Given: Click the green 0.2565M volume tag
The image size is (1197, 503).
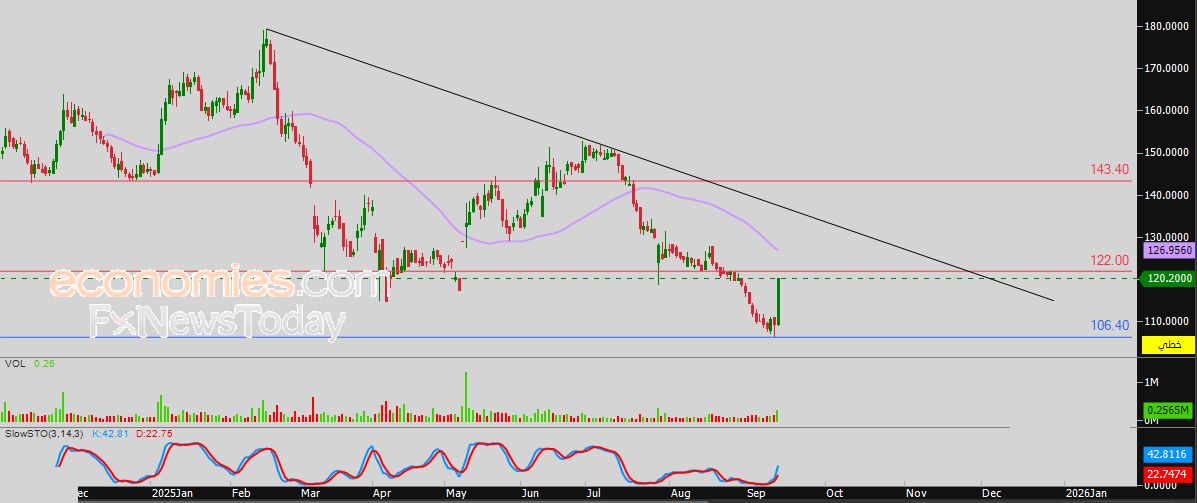Looking at the screenshot, I should pyautogui.click(x=1167, y=410).
